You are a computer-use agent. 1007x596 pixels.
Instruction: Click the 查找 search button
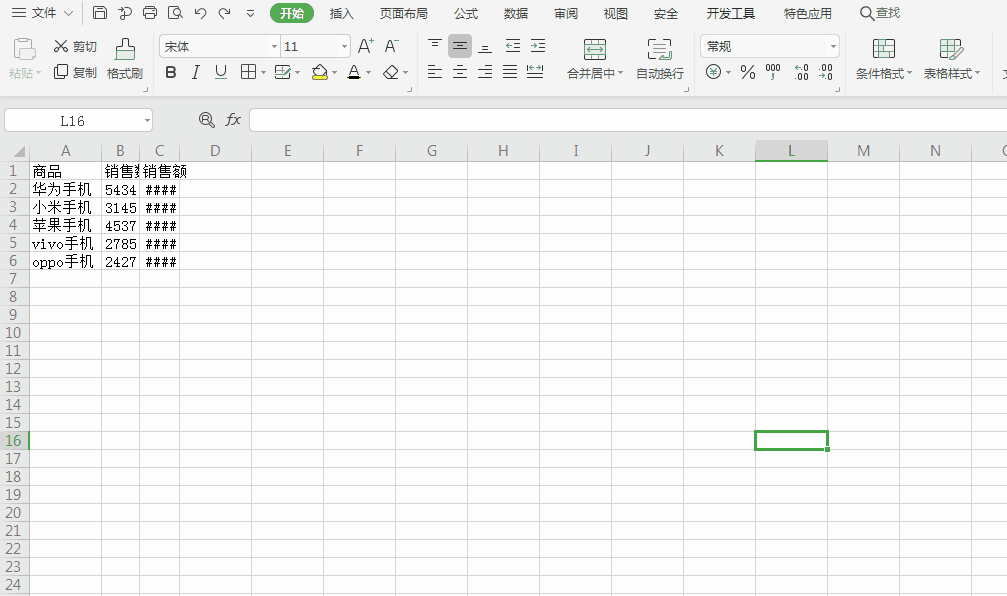pyautogui.click(x=880, y=13)
